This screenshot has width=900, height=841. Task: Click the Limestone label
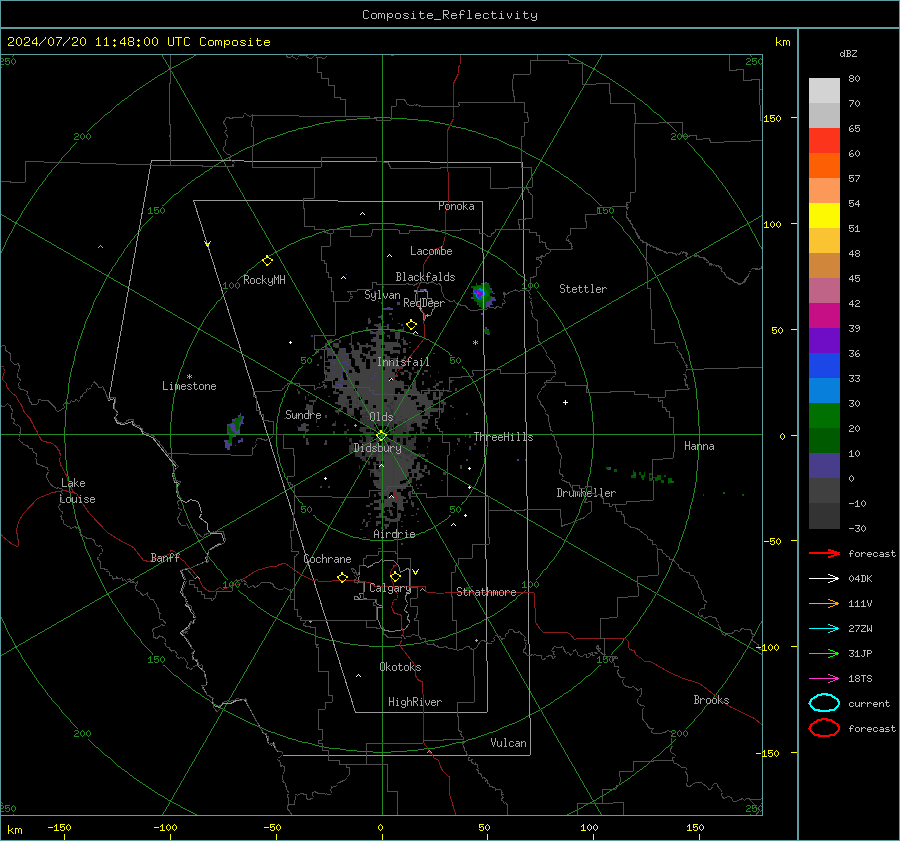click(189, 386)
